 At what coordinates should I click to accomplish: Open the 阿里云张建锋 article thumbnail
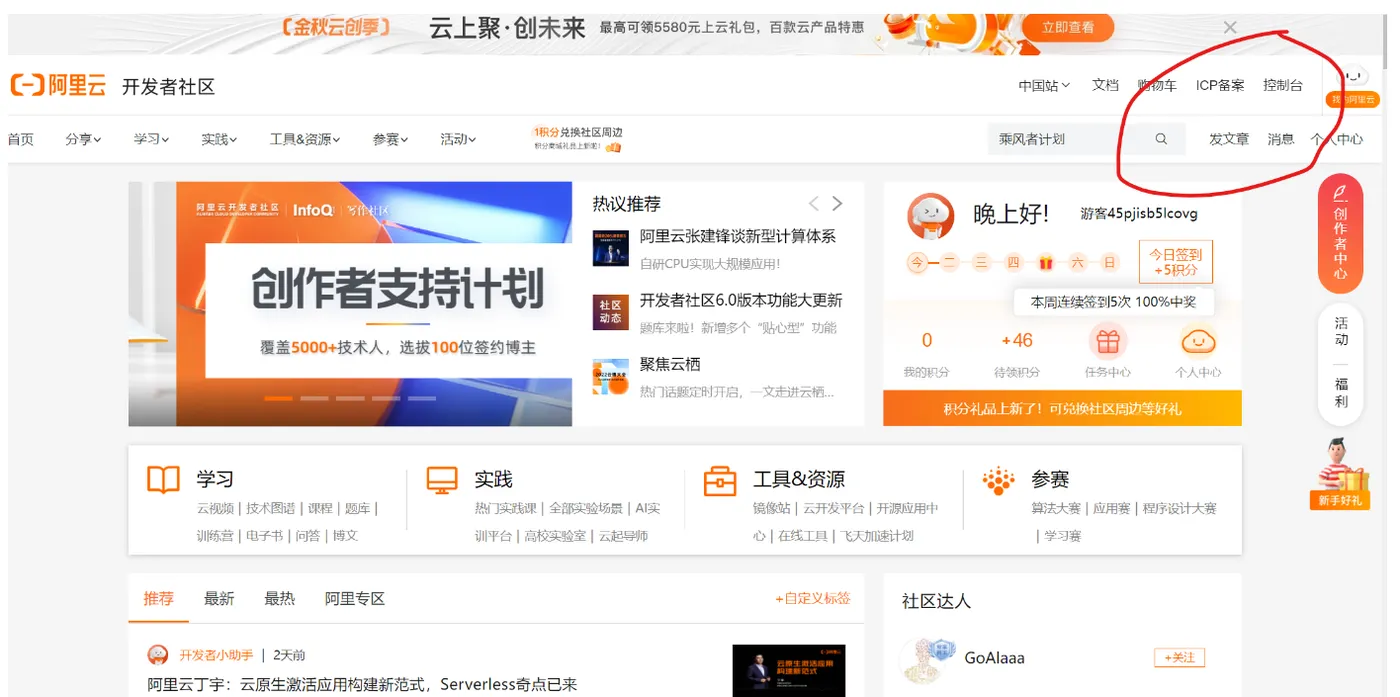[x=610, y=246]
